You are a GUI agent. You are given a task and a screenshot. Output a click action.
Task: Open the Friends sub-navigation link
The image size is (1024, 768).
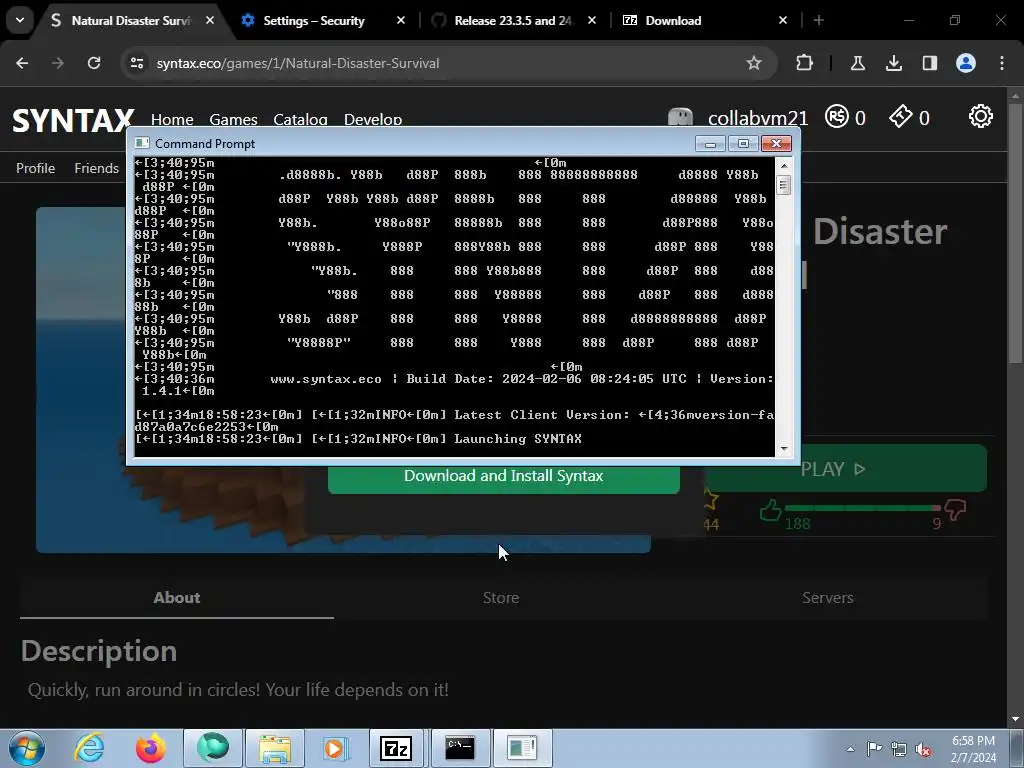(x=97, y=168)
